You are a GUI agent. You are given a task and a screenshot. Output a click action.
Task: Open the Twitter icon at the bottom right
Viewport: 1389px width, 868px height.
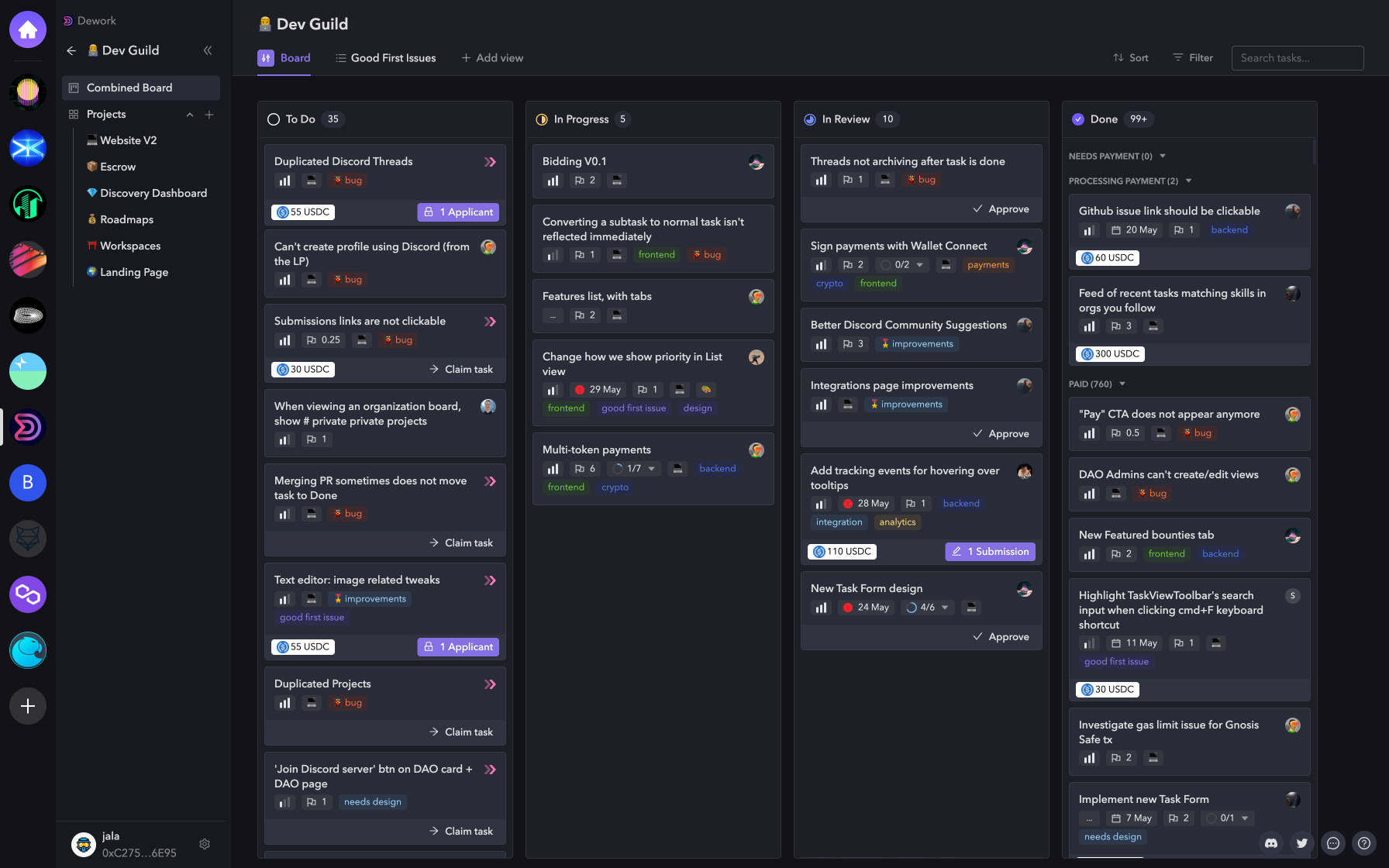1303,843
